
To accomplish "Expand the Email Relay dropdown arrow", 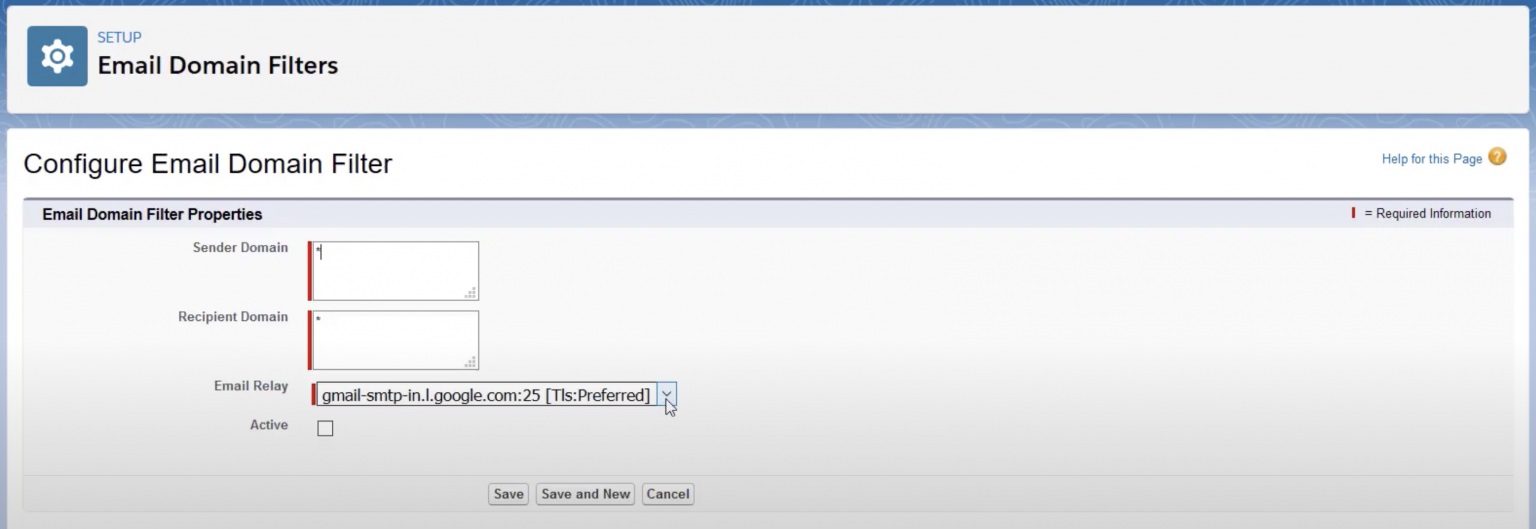I will click(668, 395).
